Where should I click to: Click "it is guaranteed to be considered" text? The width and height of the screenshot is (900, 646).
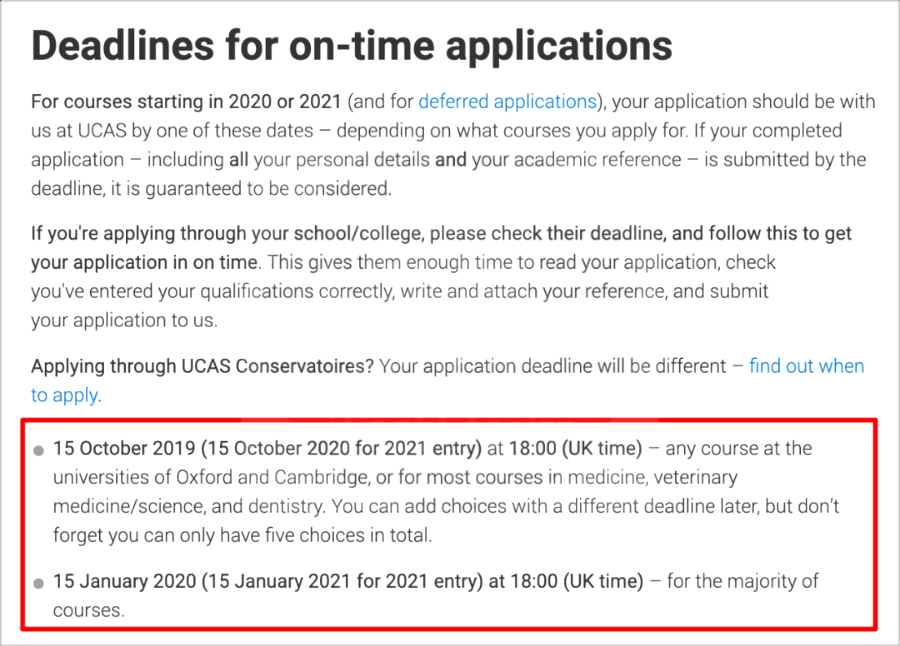coord(251,188)
